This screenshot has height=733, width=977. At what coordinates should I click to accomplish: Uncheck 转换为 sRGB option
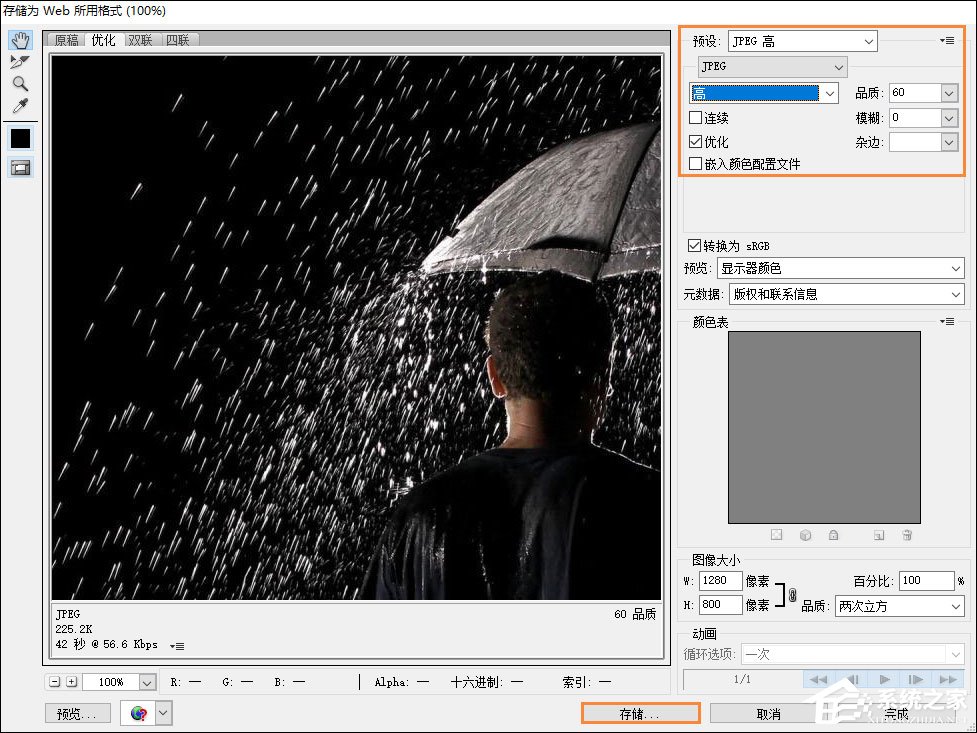point(695,246)
